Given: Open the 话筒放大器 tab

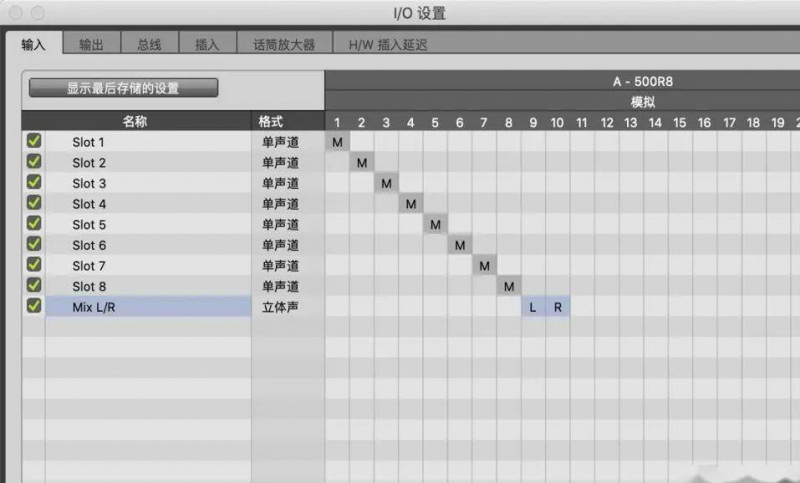Looking at the screenshot, I should click(283, 44).
